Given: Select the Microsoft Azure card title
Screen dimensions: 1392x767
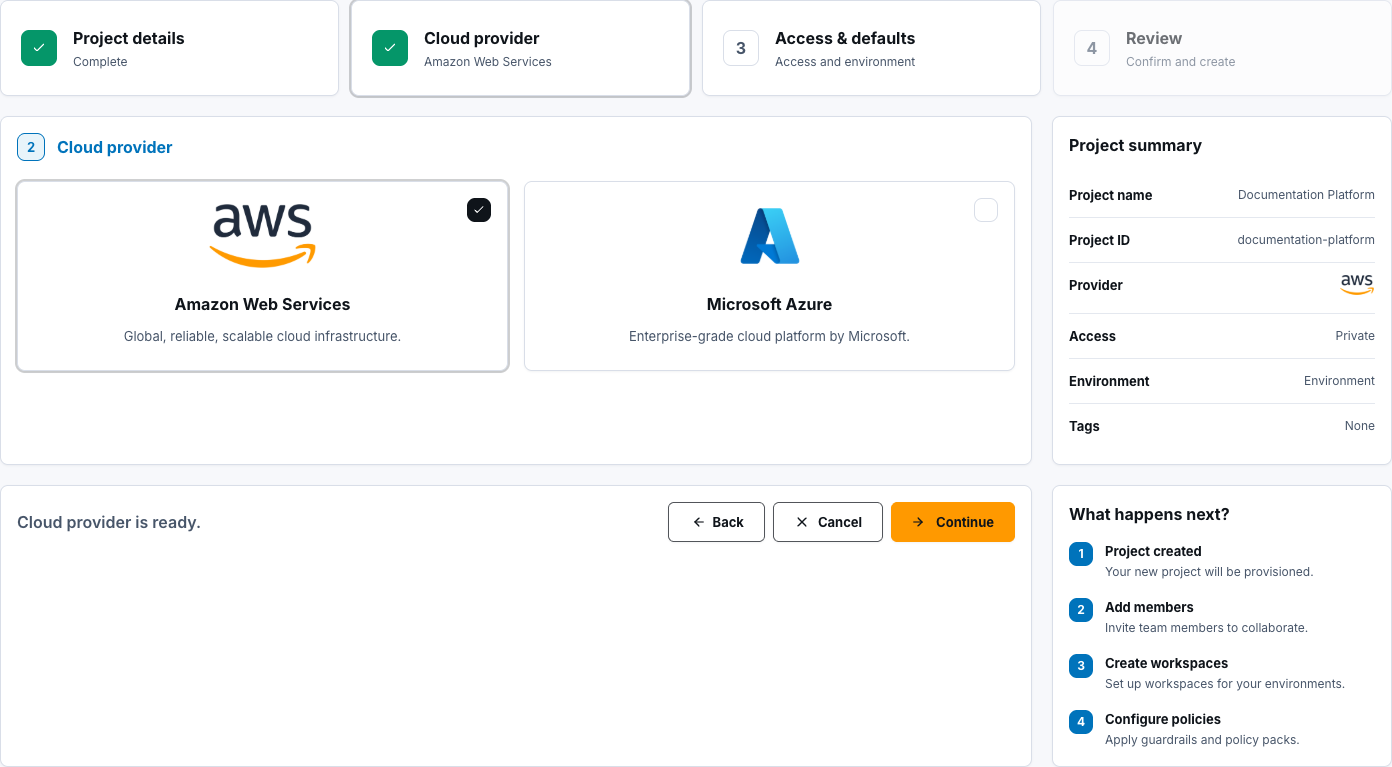Looking at the screenshot, I should 769,304.
